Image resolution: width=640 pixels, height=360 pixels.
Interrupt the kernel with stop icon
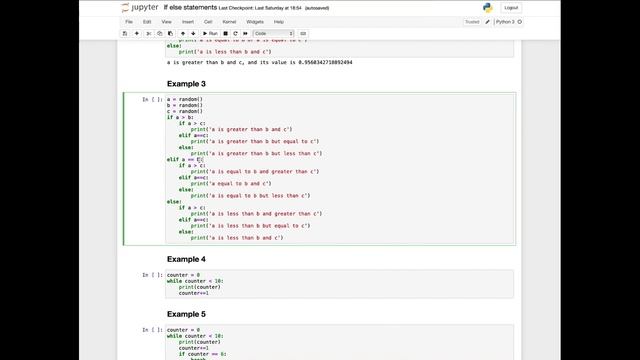point(225,33)
